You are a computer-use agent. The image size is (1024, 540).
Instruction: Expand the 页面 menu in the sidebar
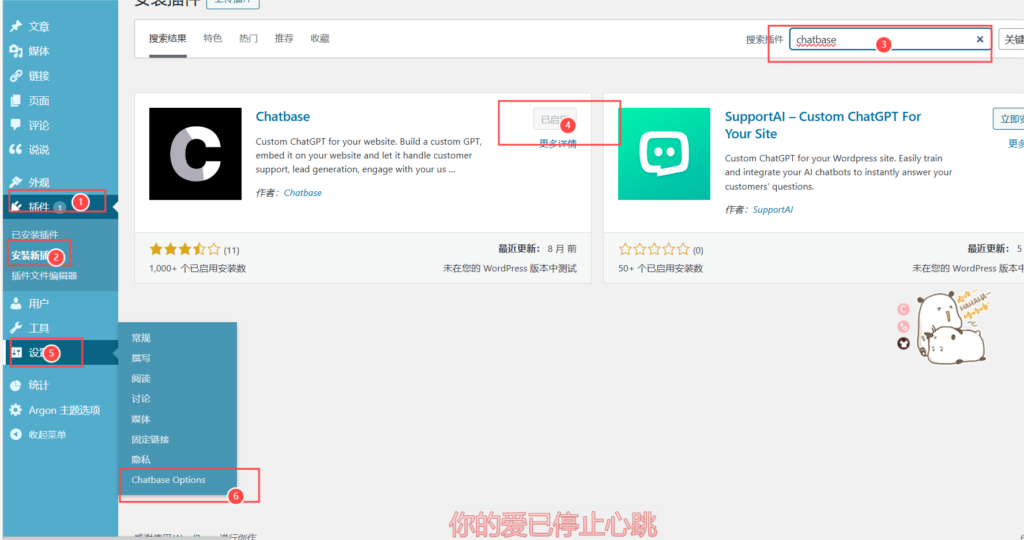point(39,101)
